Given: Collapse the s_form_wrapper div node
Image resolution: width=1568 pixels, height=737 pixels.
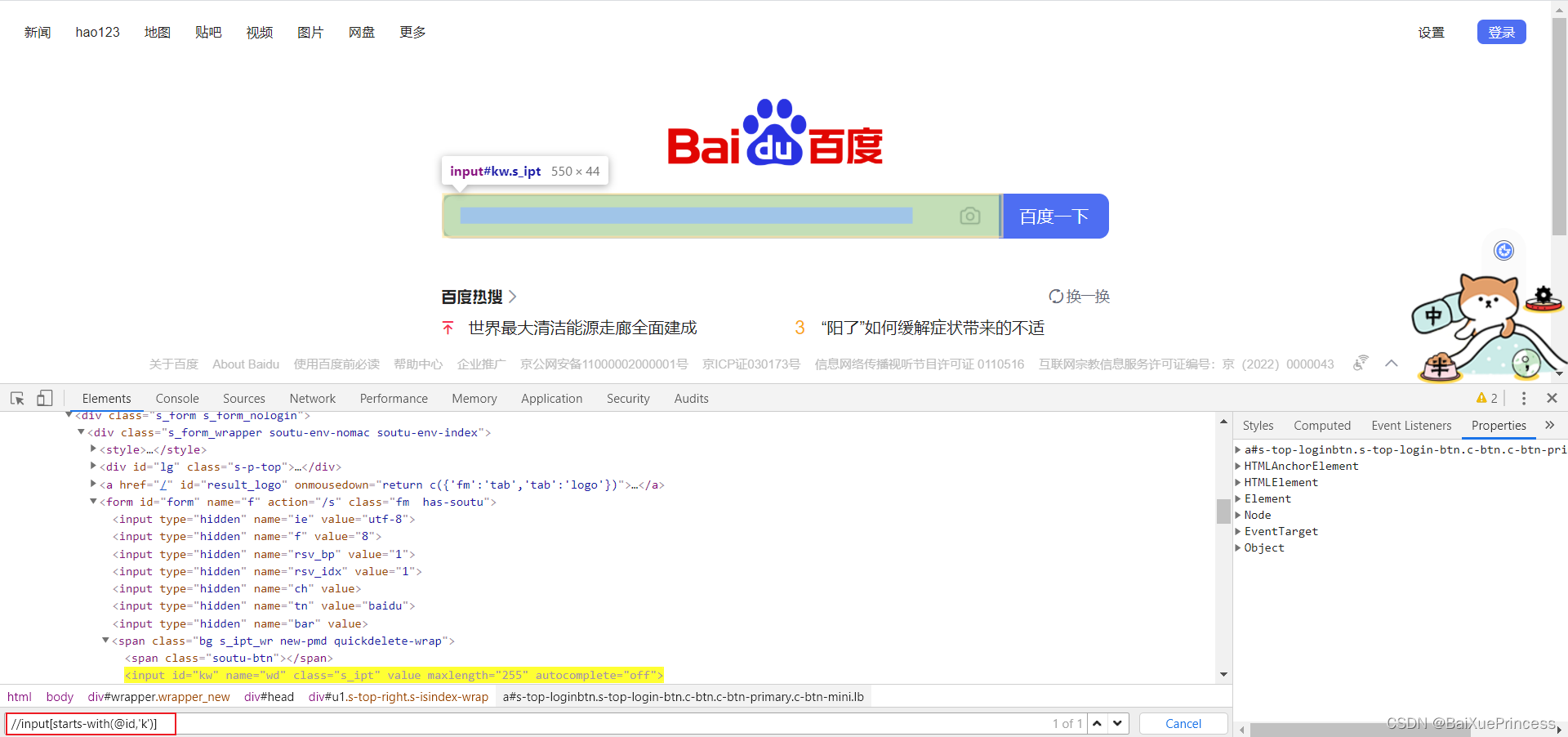Looking at the screenshot, I should [x=81, y=432].
